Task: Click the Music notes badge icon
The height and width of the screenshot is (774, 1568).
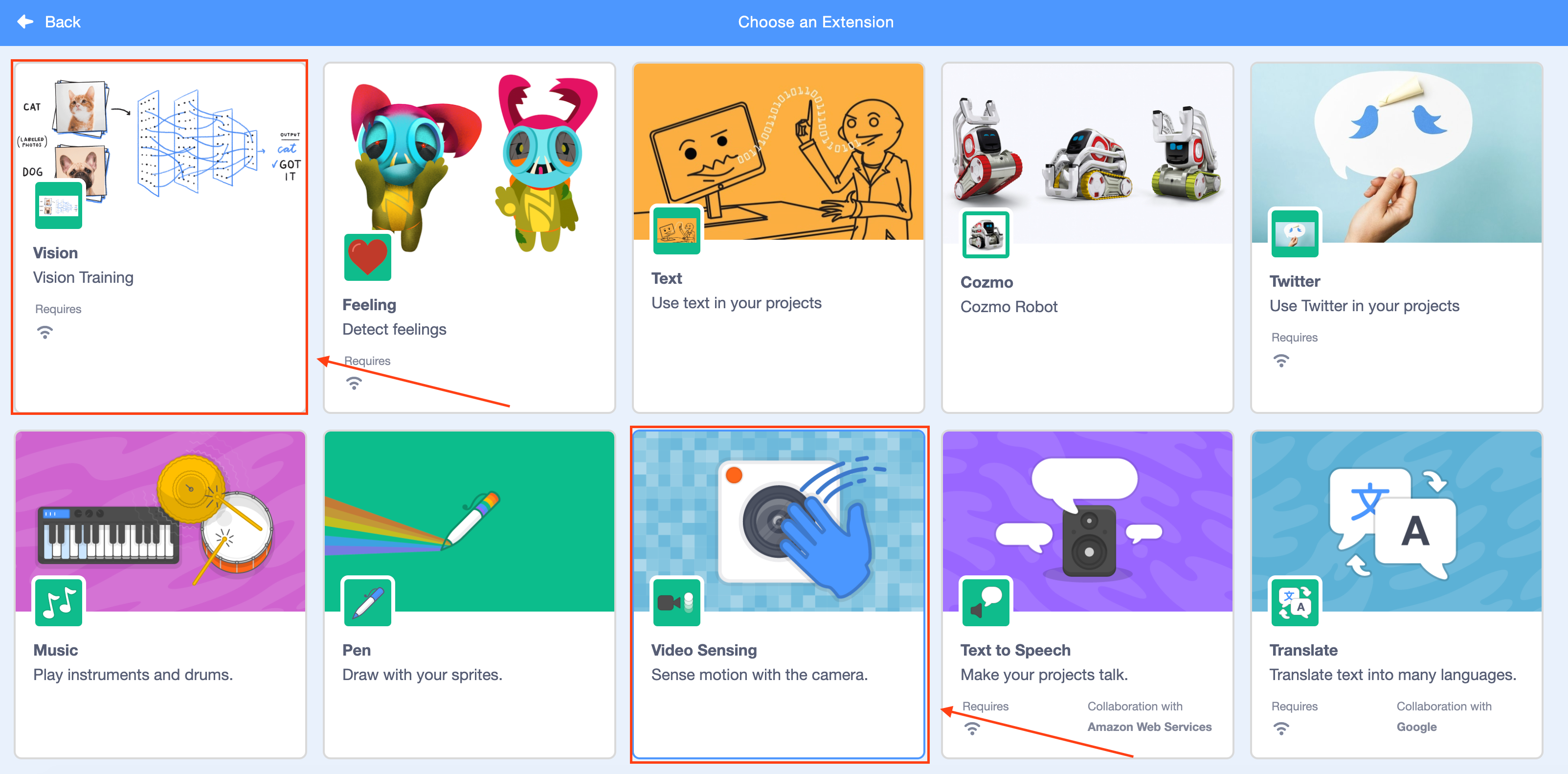Action: click(x=58, y=602)
